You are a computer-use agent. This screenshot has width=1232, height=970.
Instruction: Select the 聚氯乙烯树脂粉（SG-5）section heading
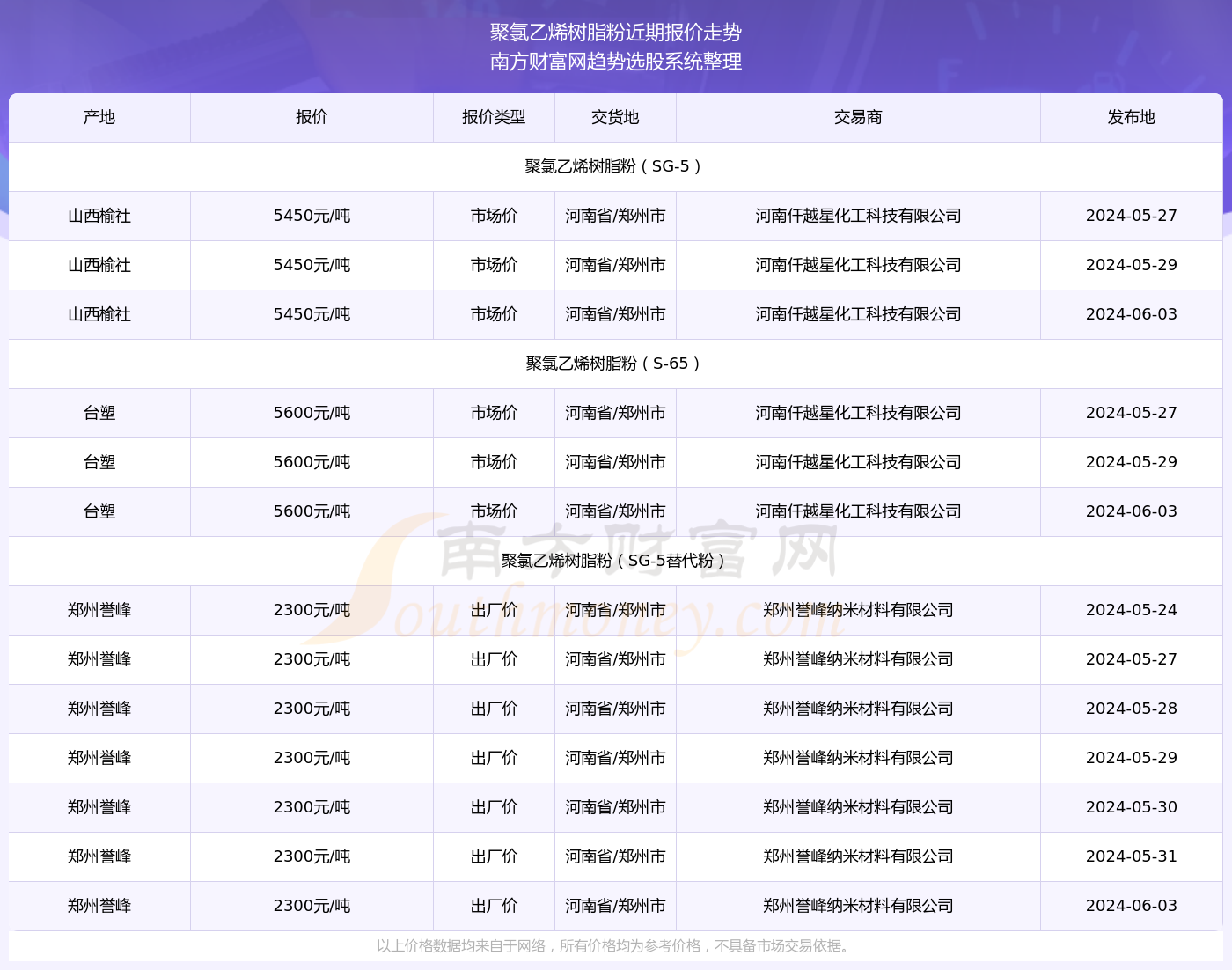[x=615, y=166]
